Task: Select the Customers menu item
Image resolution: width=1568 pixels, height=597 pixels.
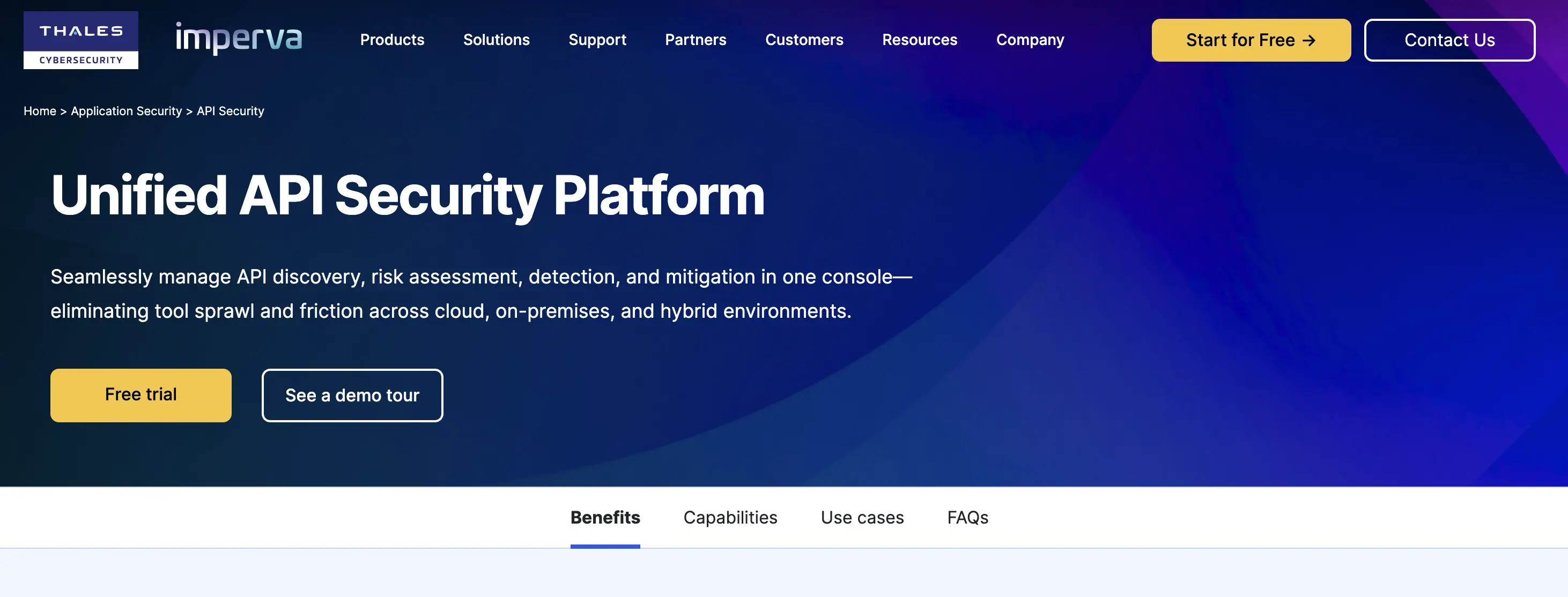Action: (x=804, y=40)
